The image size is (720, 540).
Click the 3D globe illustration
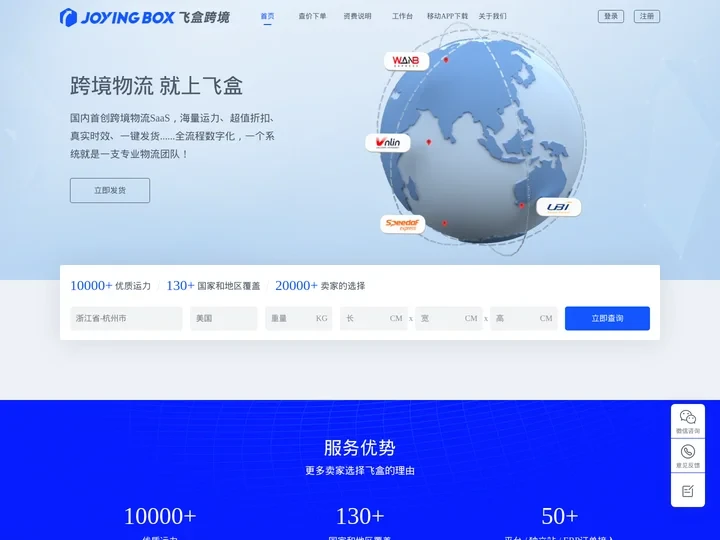tap(482, 141)
